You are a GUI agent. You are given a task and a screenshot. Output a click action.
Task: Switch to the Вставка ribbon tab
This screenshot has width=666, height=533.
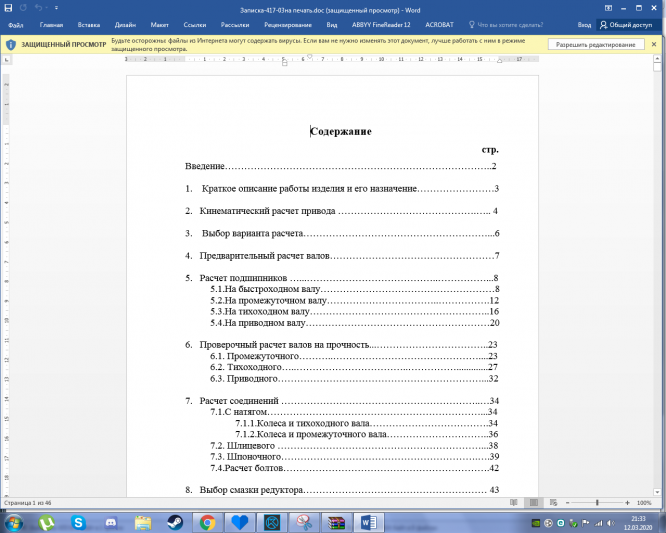89,25
